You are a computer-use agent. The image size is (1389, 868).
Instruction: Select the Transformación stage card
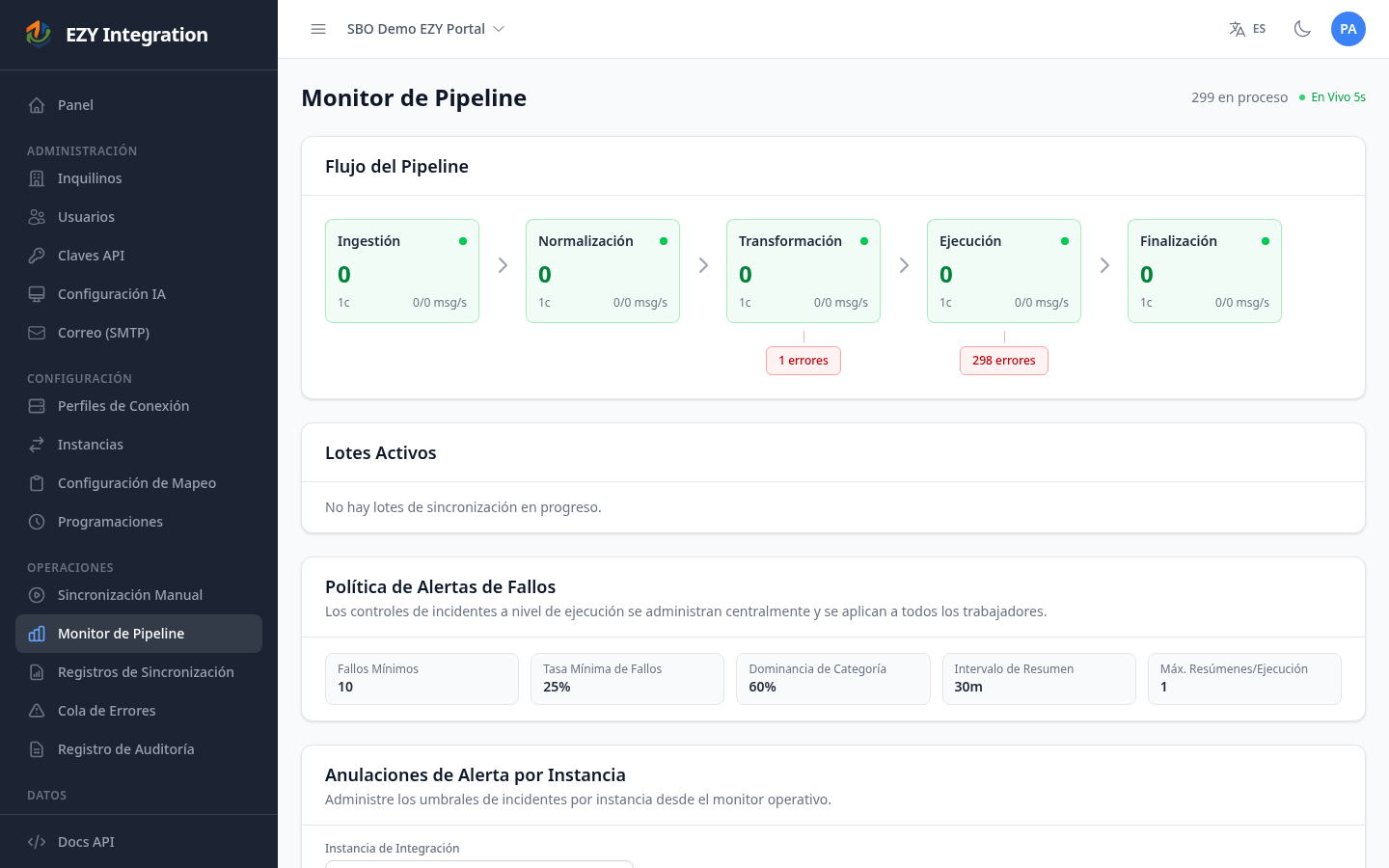[803, 271]
